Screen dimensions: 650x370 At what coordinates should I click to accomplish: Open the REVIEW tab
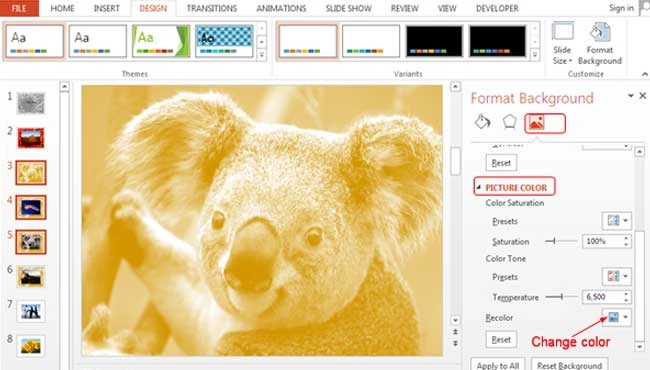405,8
